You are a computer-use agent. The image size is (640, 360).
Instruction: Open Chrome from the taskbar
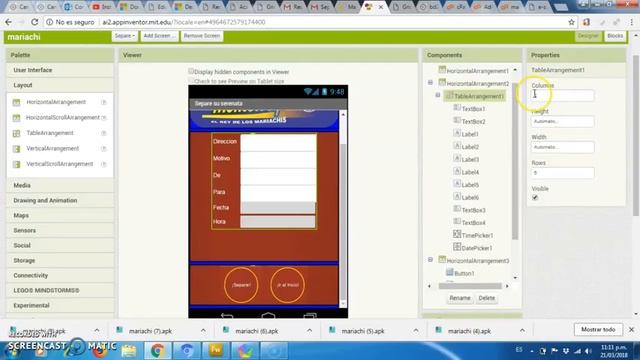click(158, 351)
